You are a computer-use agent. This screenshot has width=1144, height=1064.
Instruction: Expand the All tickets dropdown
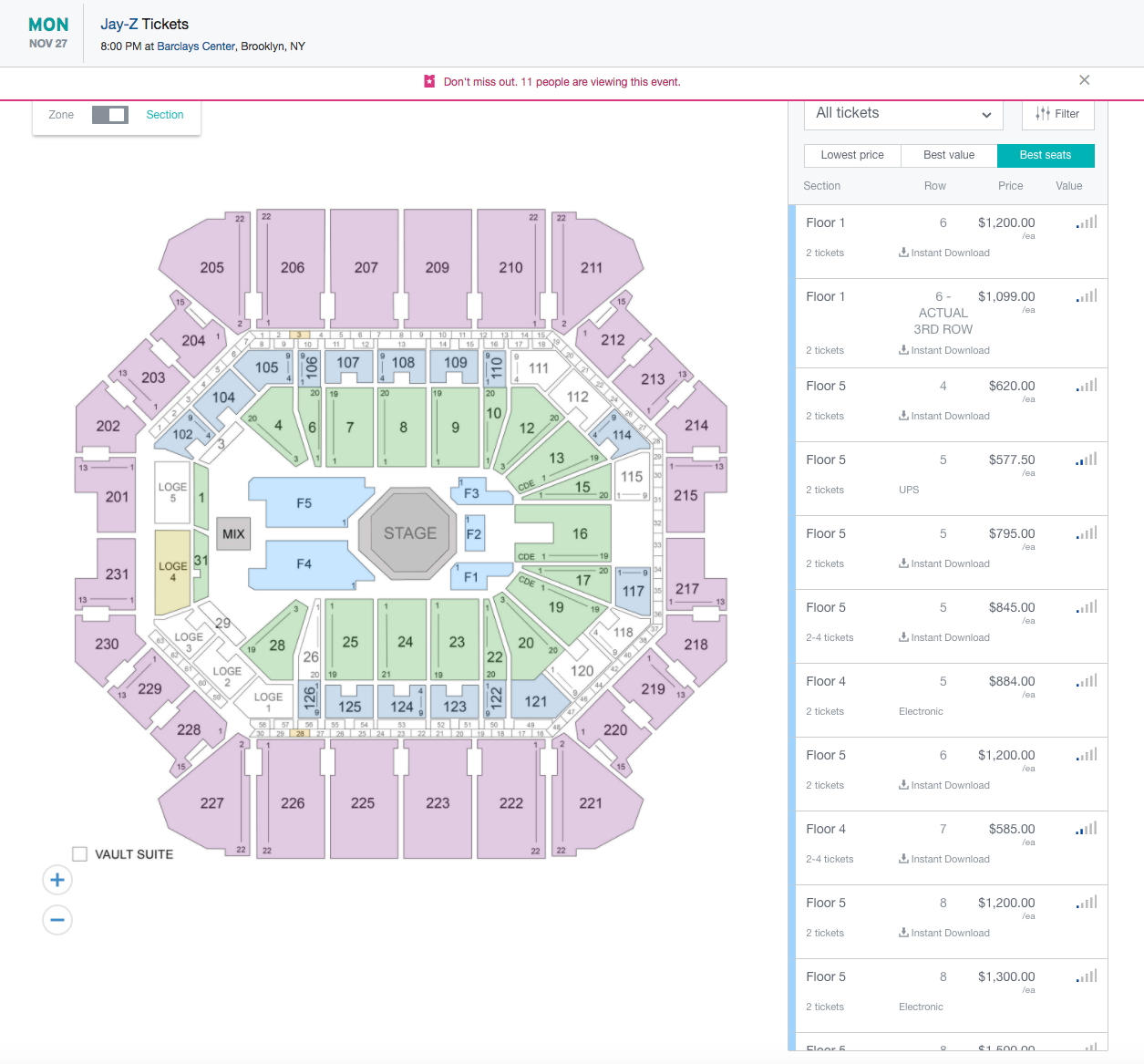(903, 114)
